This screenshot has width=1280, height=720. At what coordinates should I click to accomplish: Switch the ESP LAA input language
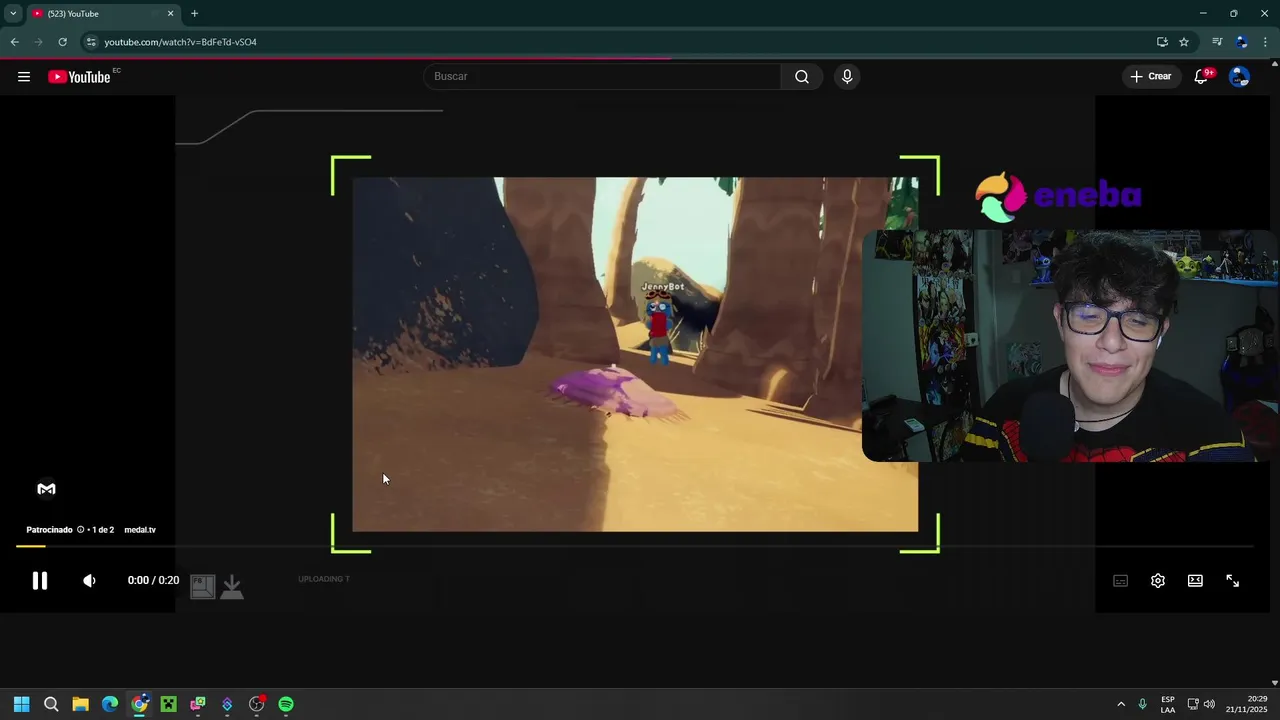(1168, 704)
